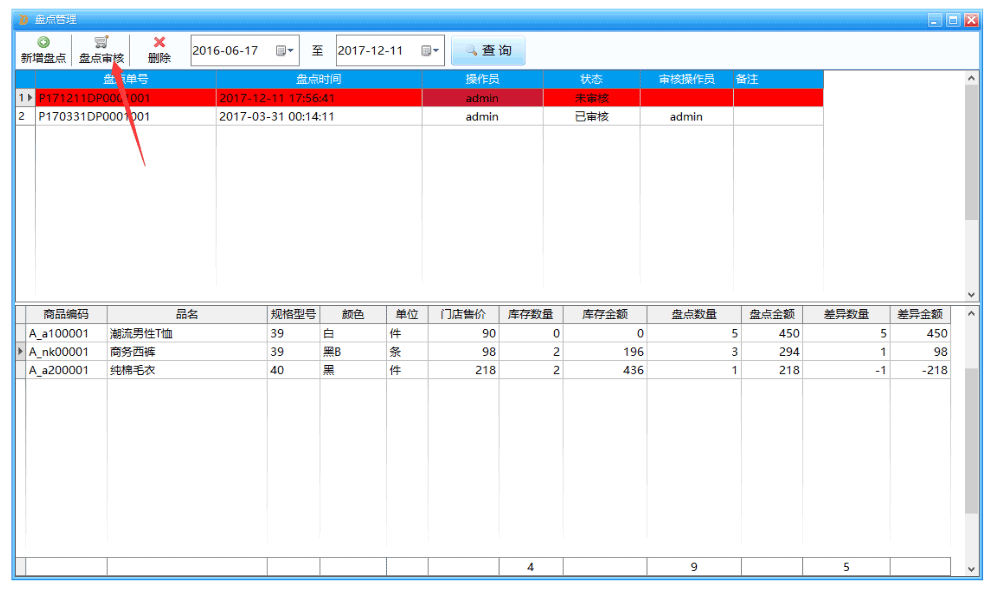1000x600 pixels.
Task: Click the 商品编码 column header
Action: (x=66, y=314)
